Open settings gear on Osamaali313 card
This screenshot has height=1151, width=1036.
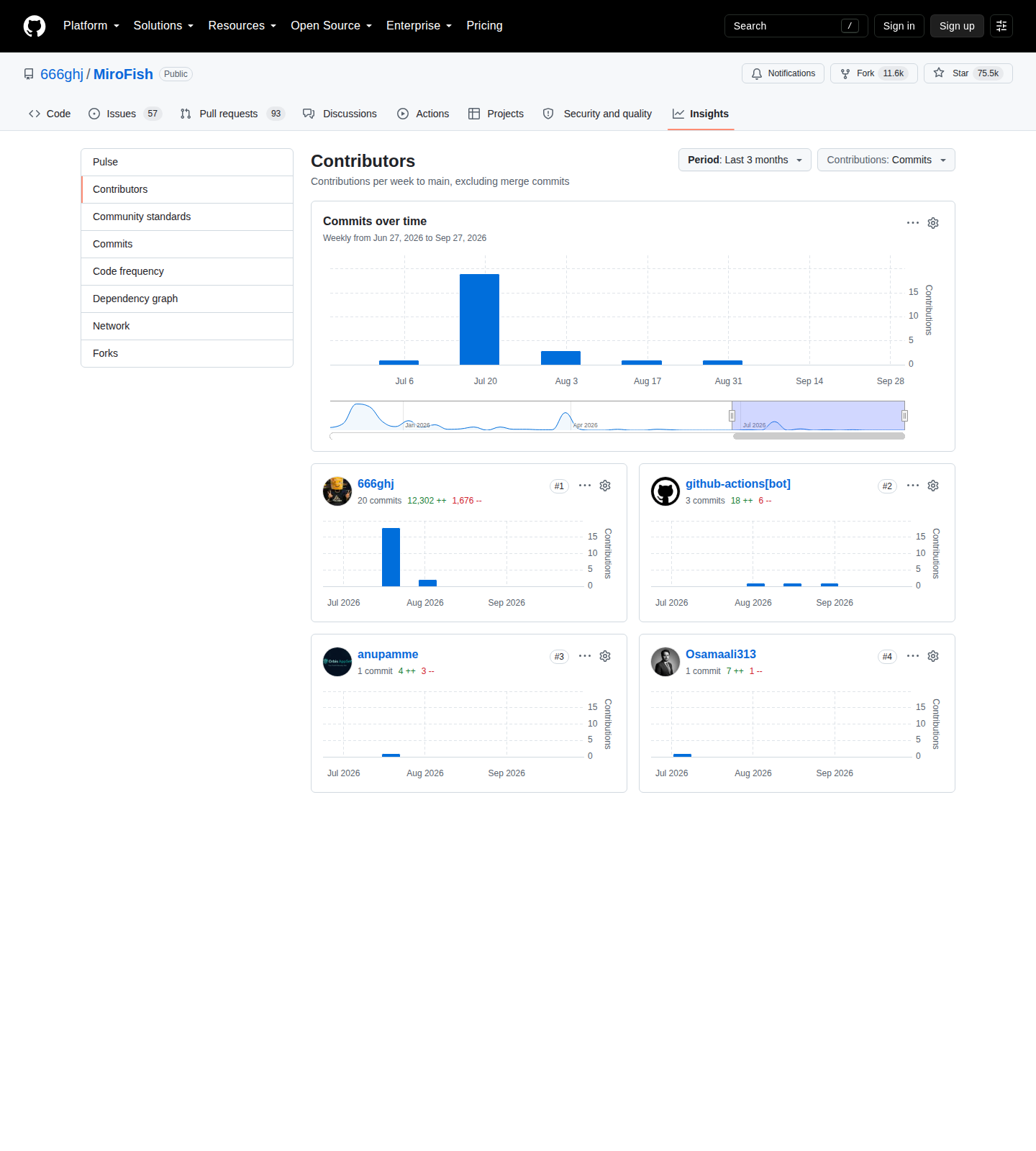(933, 656)
